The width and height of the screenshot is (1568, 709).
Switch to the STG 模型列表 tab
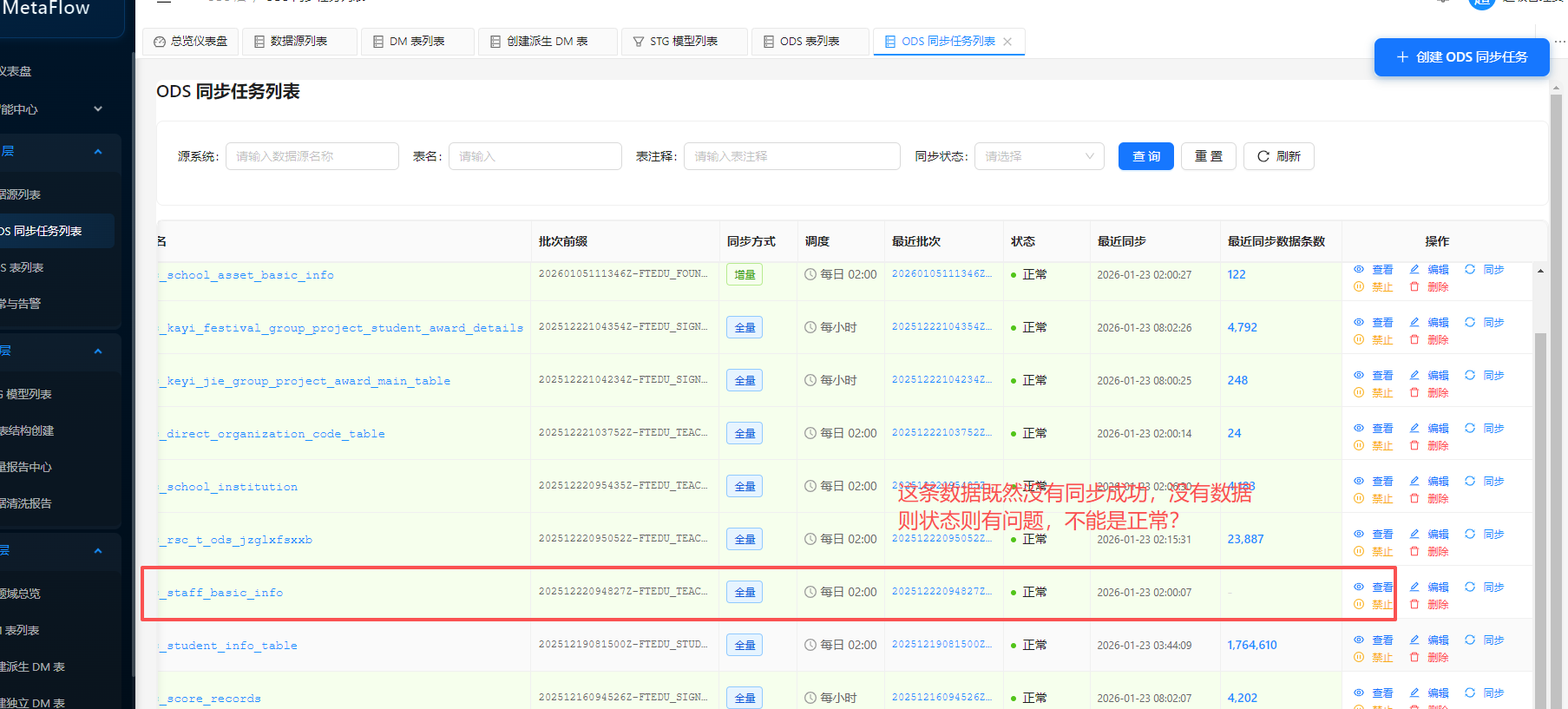pos(683,42)
